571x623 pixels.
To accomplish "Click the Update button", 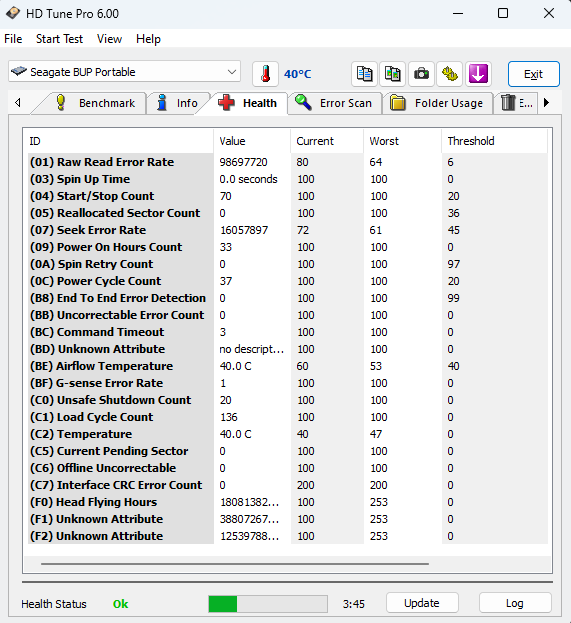I will point(422,603).
